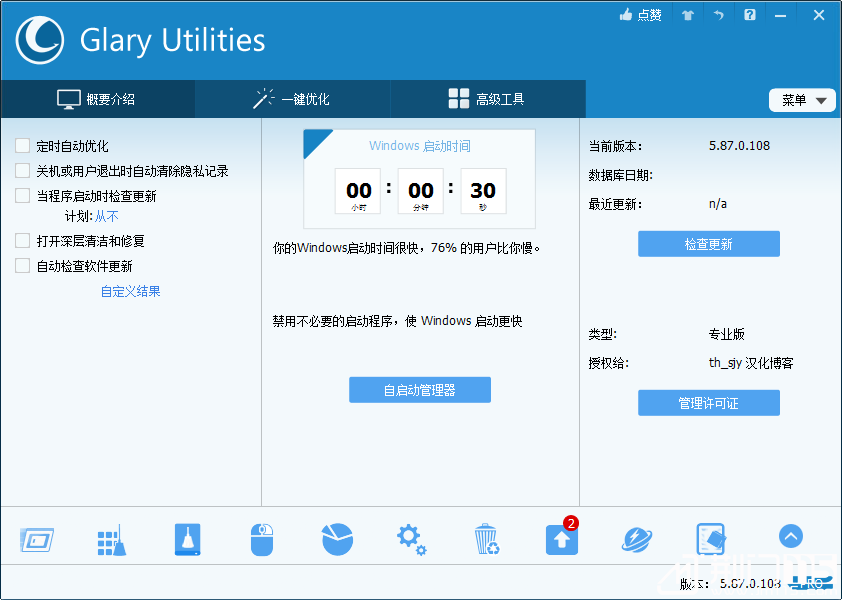Viewport: 842px width, 600px height.
Task: Open the gears process manager icon
Action: (x=411, y=540)
